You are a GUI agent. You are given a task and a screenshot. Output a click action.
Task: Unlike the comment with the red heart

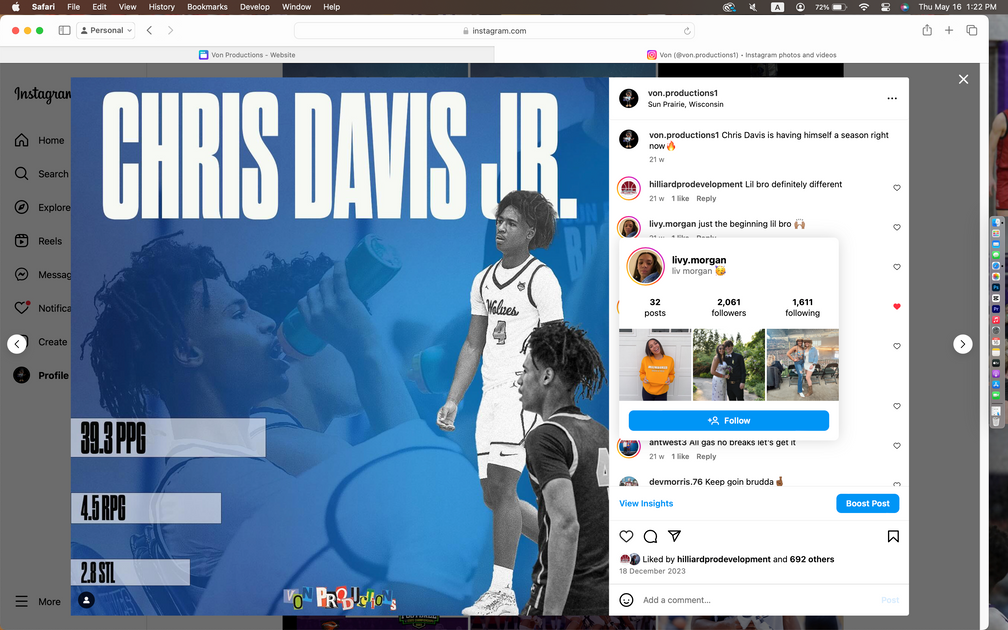tap(897, 307)
